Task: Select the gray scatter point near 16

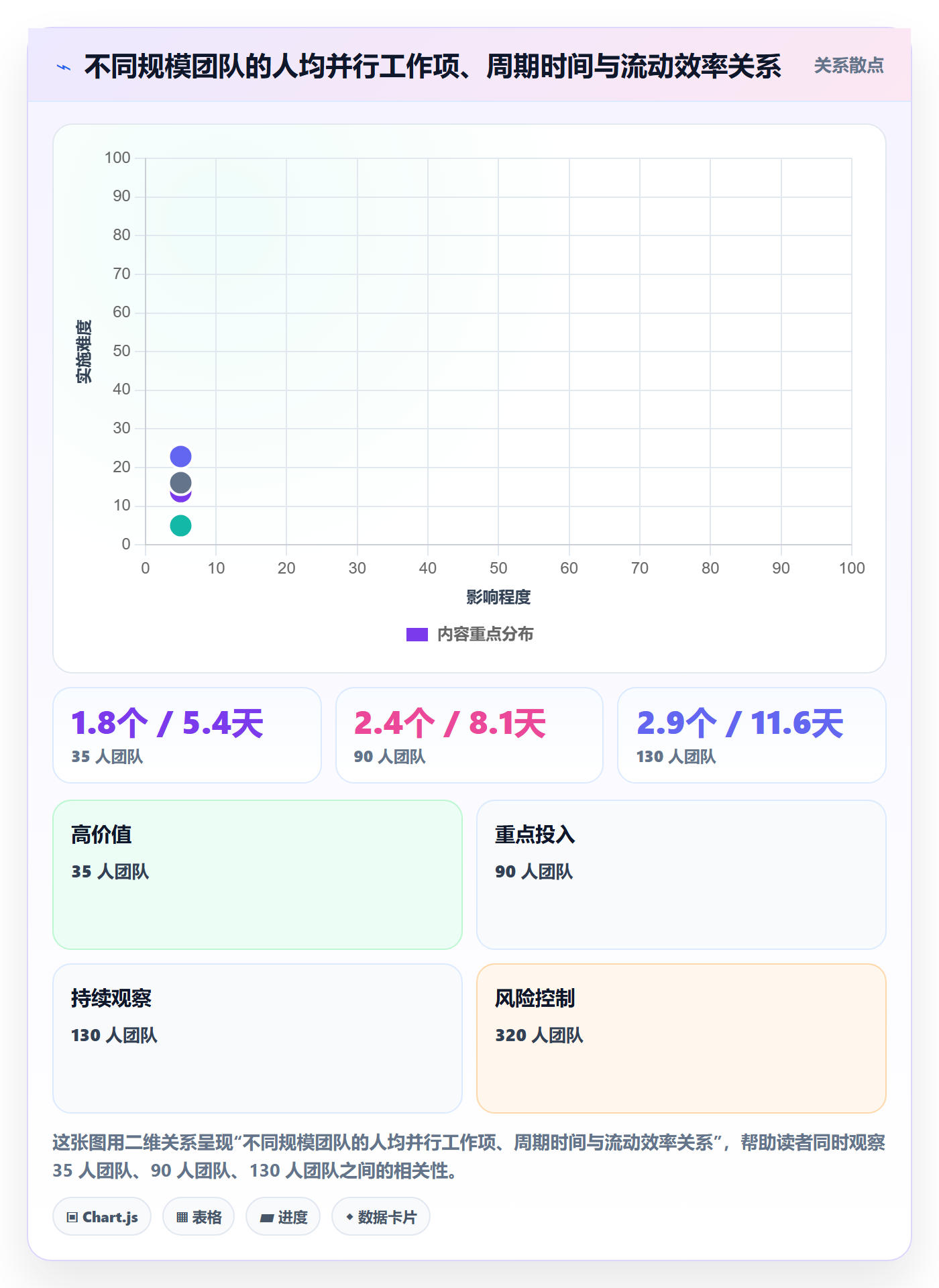Action: (180, 482)
